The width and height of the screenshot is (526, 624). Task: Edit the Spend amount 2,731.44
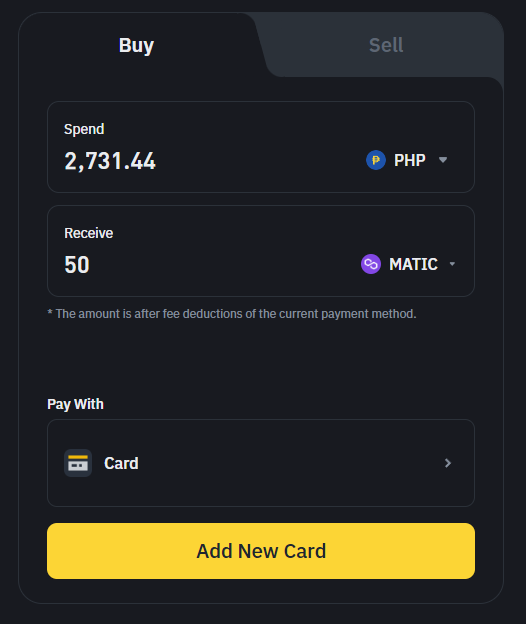[110, 161]
